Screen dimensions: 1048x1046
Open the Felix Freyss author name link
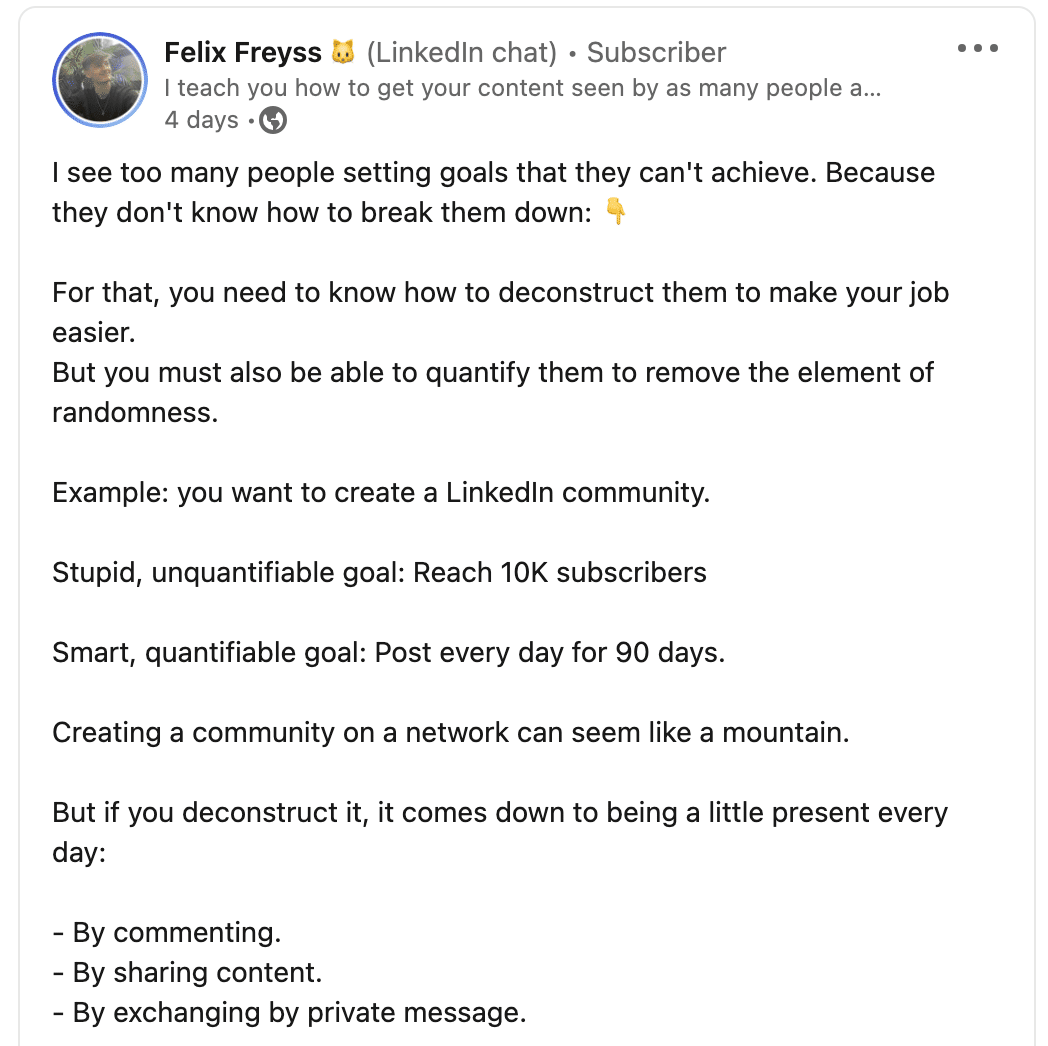[243, 52]
